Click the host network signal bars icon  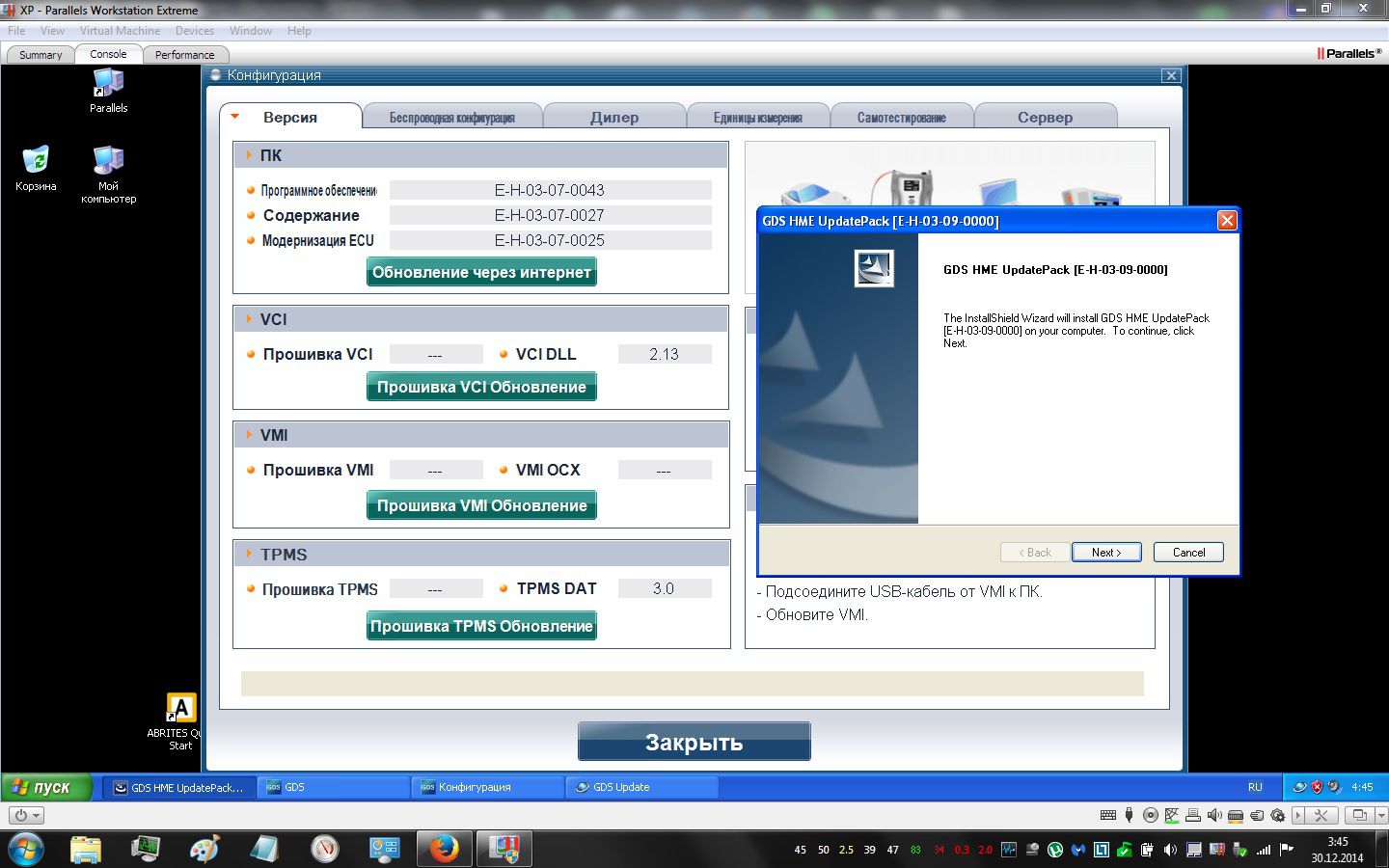[x=1264, y=850]
